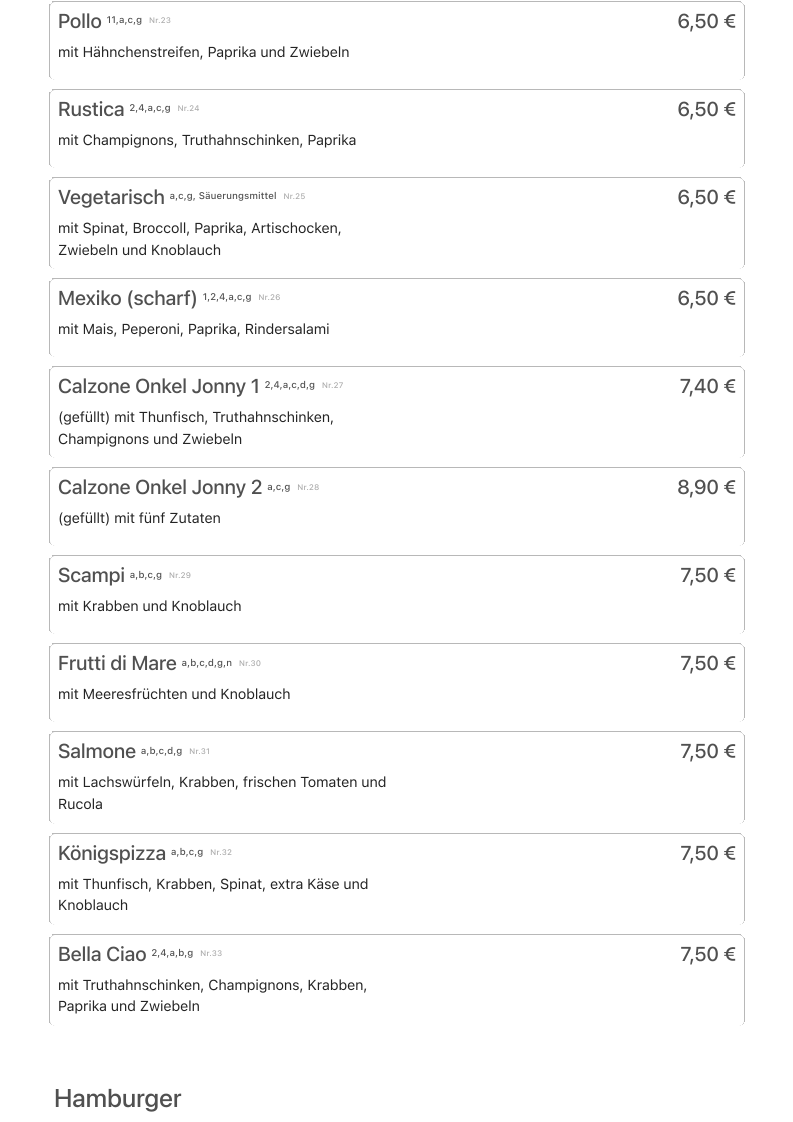Select the Pollo pizza item
793x1122 pixels.
coord(80,22)
